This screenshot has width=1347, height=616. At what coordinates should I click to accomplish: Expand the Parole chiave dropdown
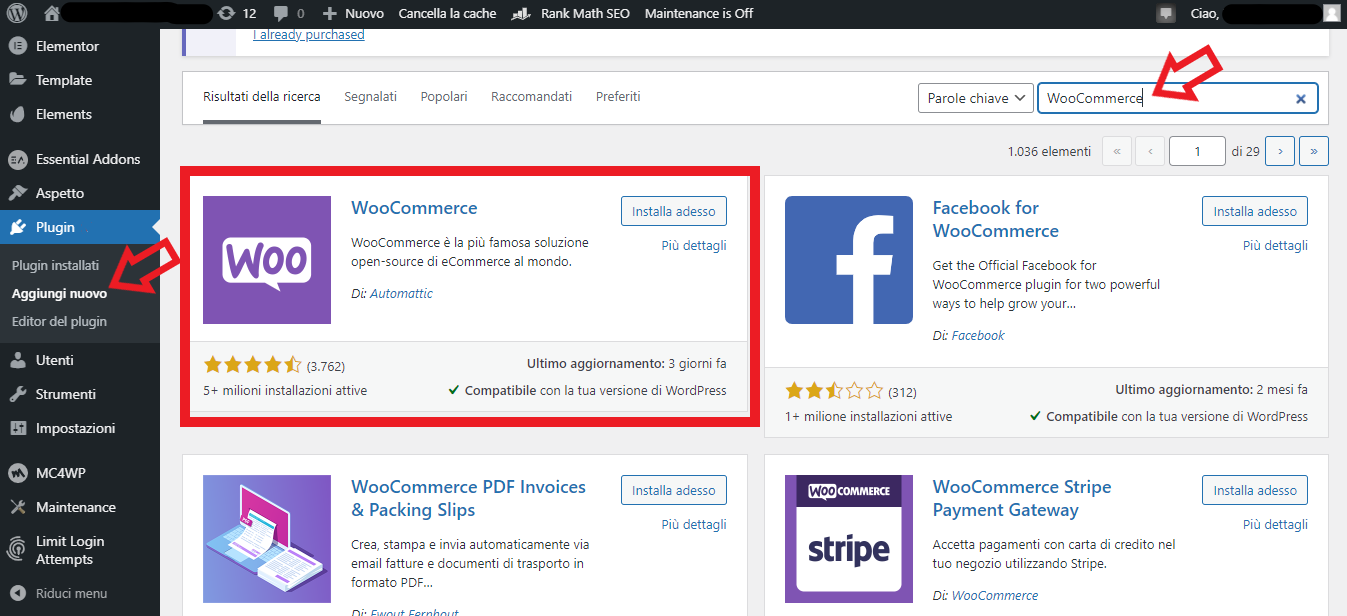click(975, 98)
